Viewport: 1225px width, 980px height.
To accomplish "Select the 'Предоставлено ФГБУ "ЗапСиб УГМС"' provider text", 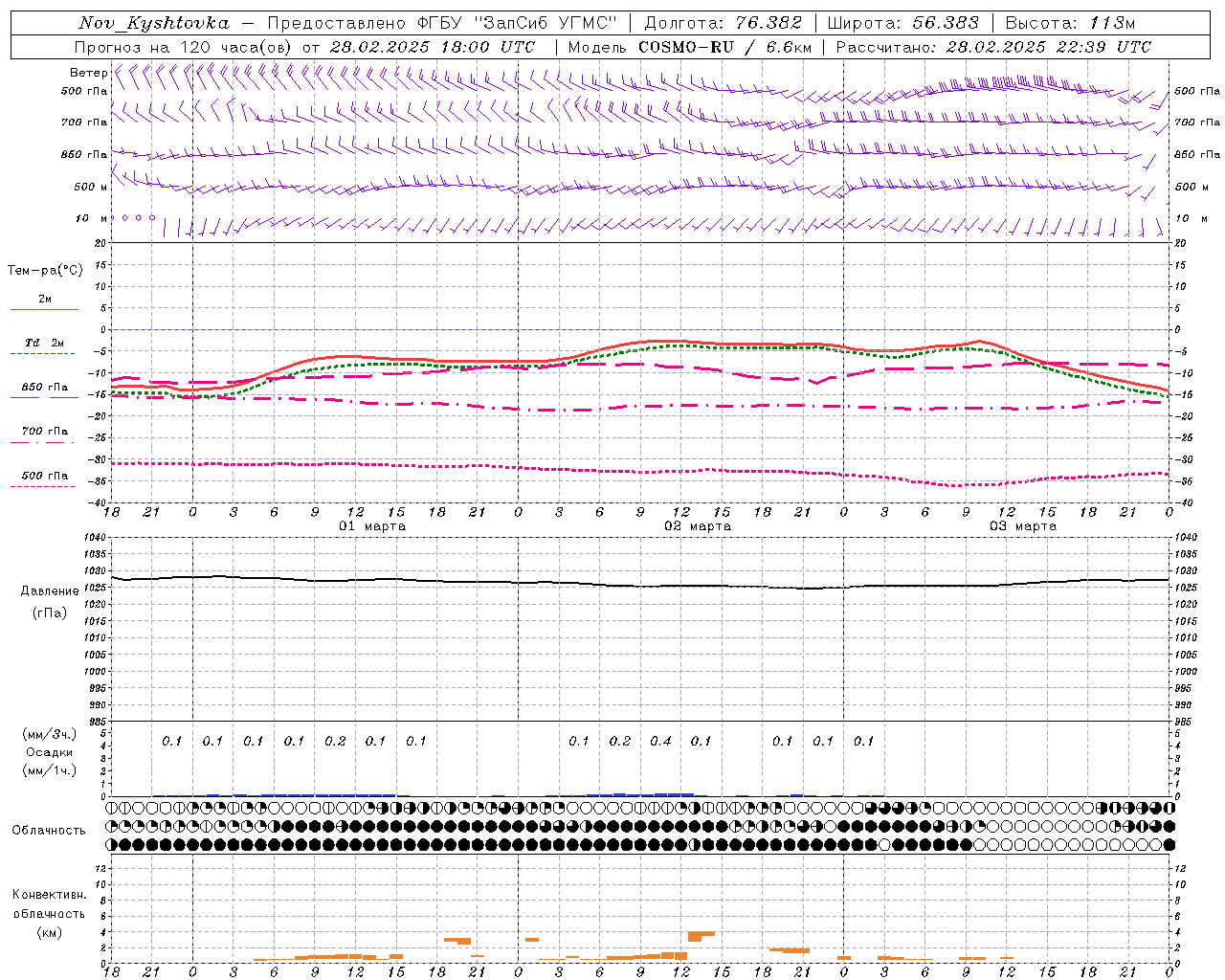I will tap(442, 23).
